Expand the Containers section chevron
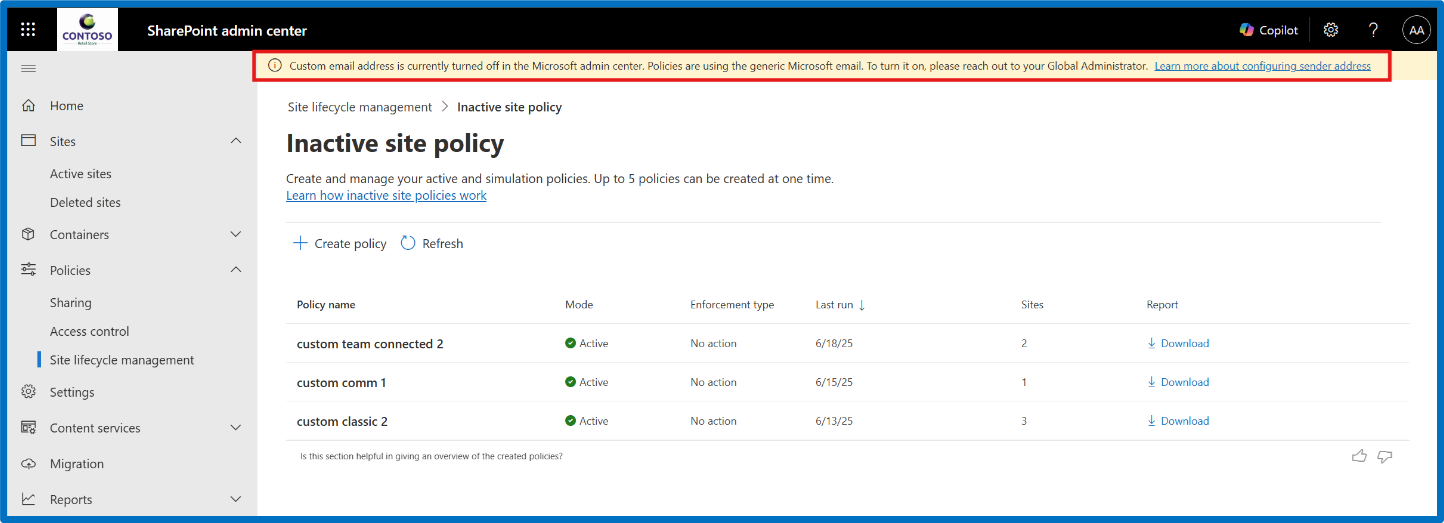The width and height of the screenshot is (1444, 523). (x=236, y=234)
